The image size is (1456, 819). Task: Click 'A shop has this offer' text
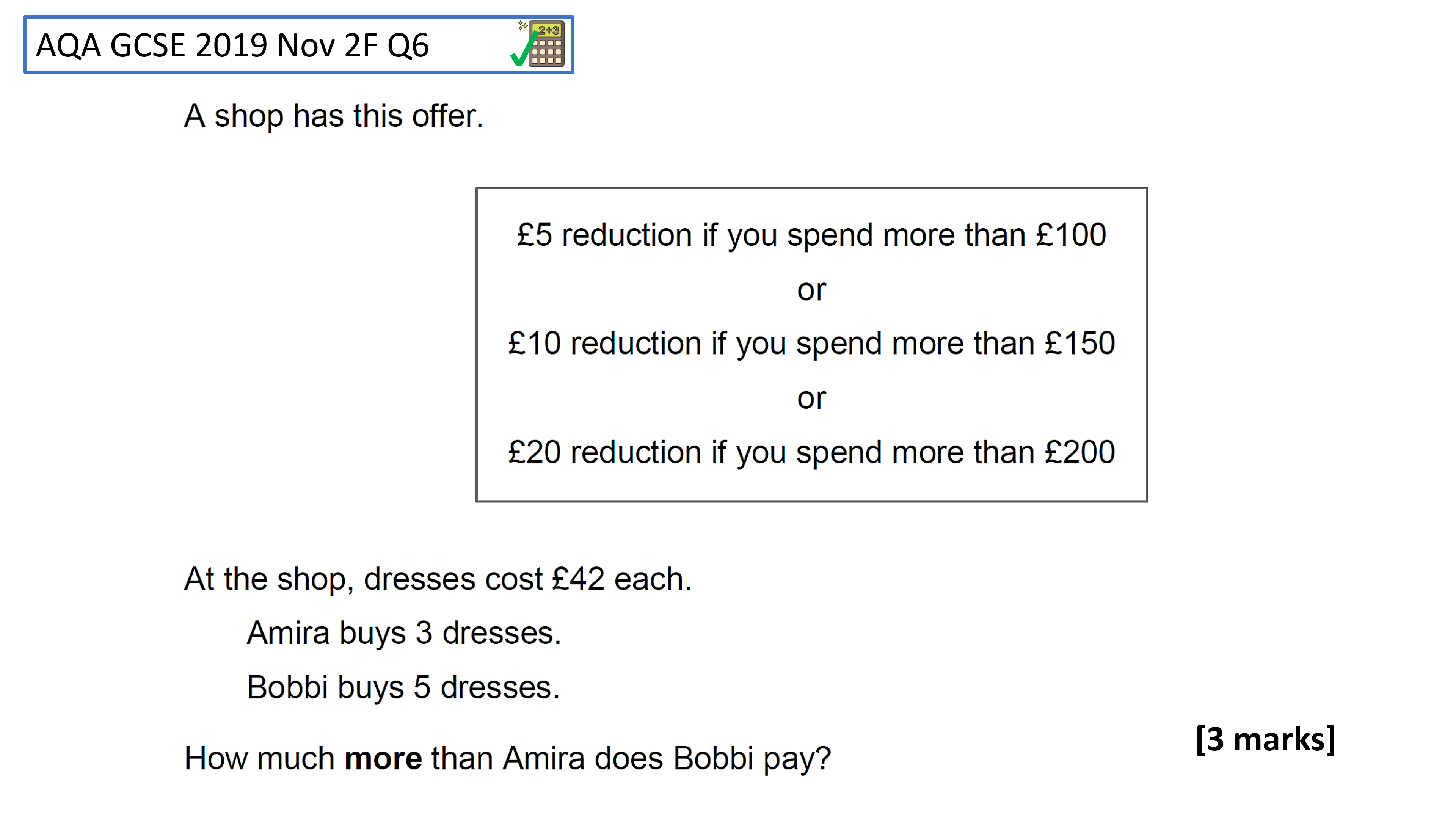pyautogui.click(x=334, y=116)
